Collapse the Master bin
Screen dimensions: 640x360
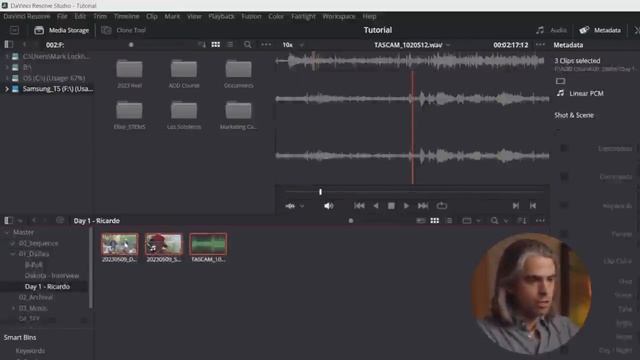(7, 232)
